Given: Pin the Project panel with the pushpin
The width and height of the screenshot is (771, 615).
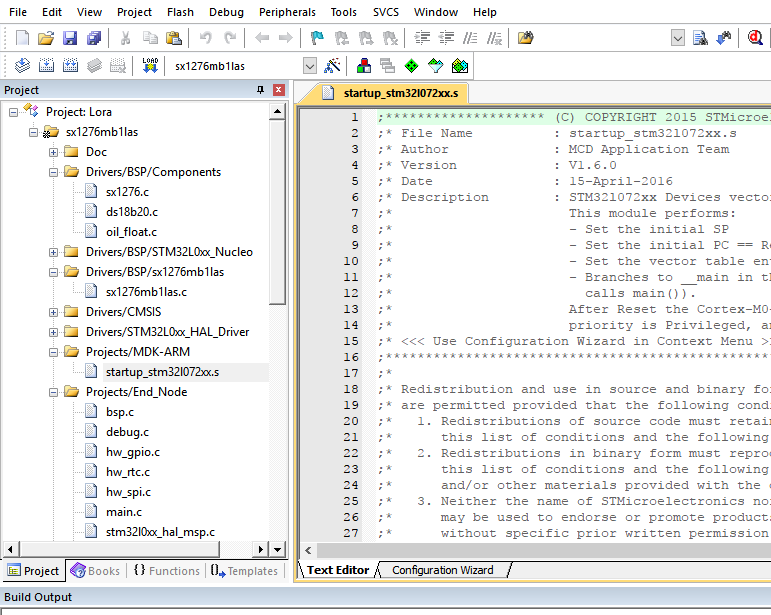Looking at the screenshot, I should (261, 90).
